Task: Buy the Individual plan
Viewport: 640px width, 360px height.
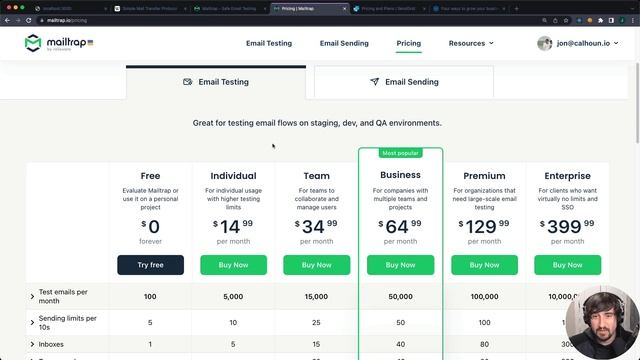Action: click(x=233, y=265)
